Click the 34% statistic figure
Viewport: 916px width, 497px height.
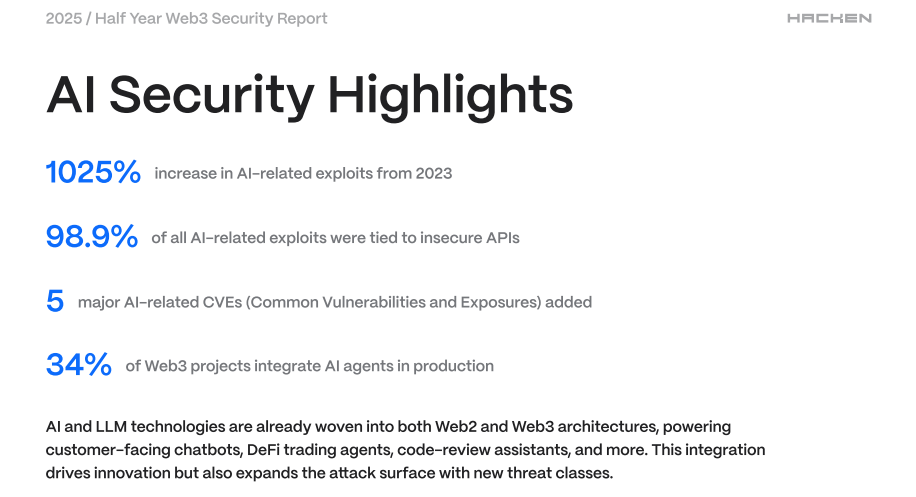79,364
